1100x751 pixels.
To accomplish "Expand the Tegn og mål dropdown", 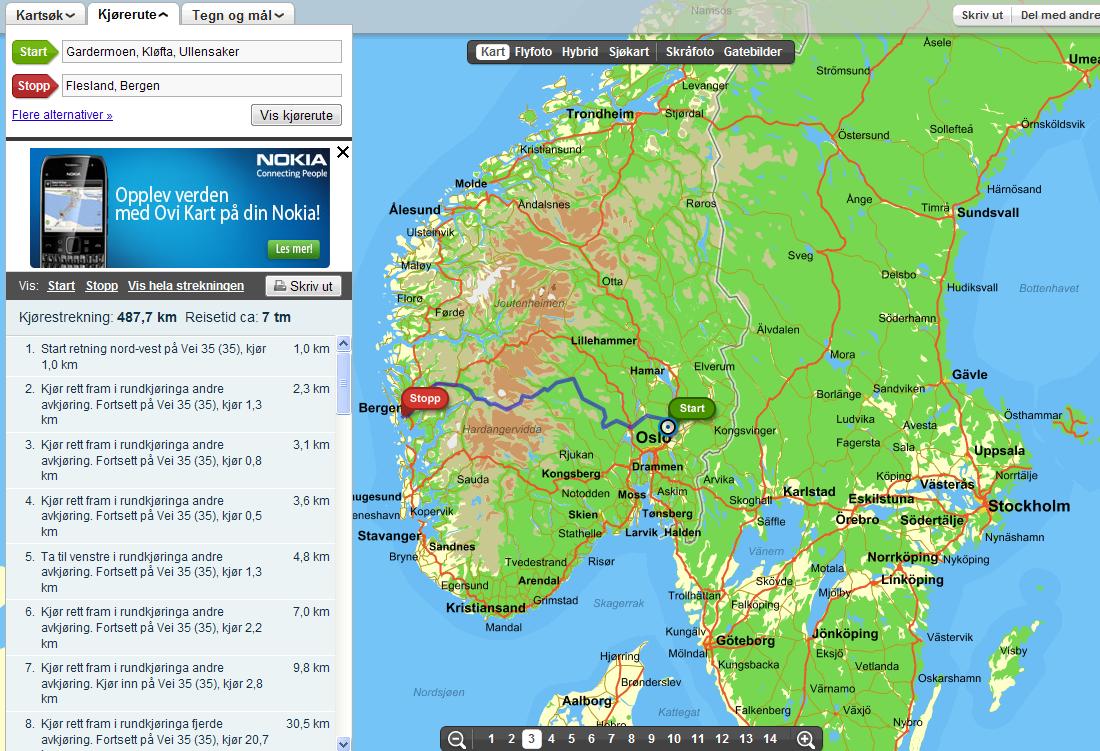I will click(238, 15).
